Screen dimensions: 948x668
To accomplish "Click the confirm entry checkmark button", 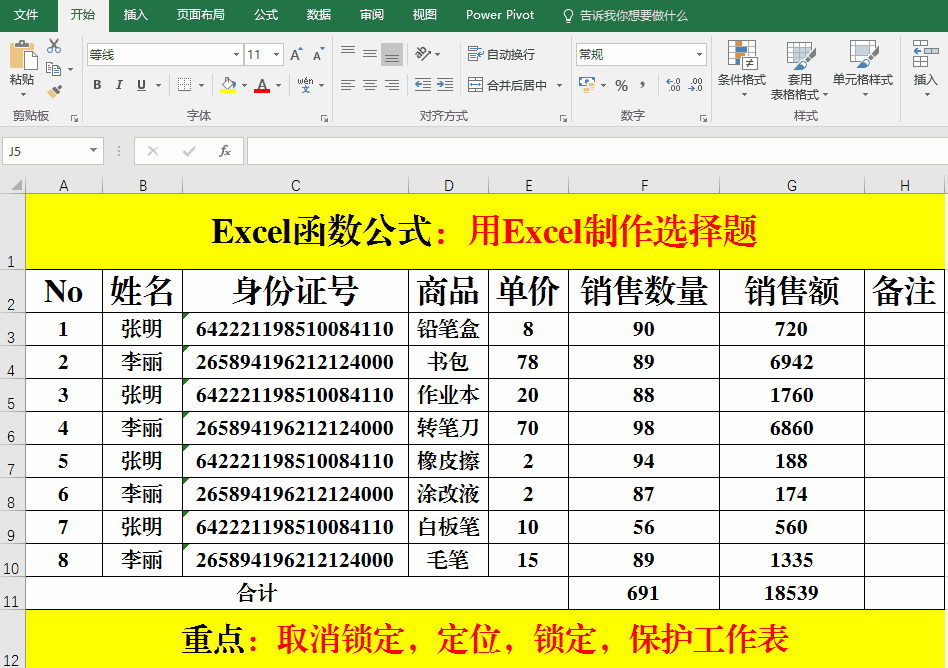I will coord(189,151).
